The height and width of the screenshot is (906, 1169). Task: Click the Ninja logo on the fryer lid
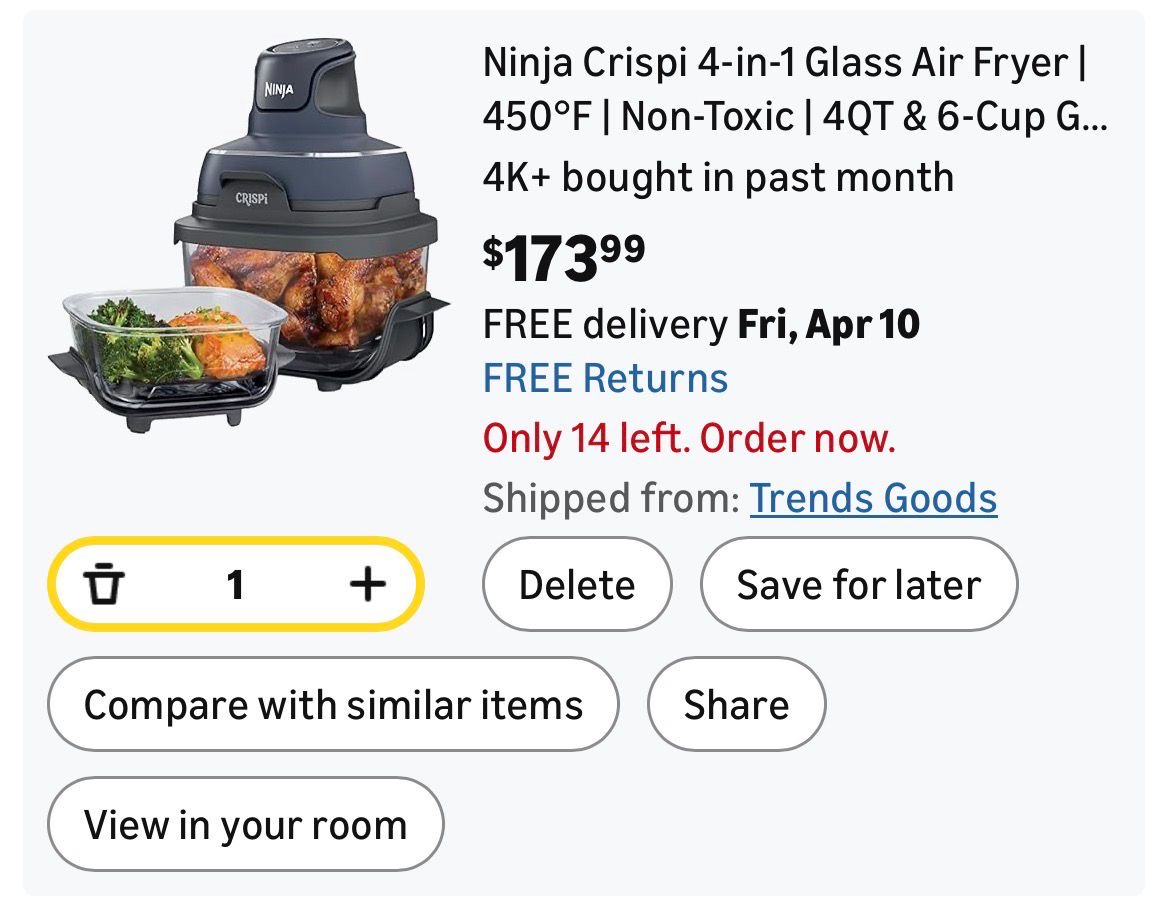pyautogui.click(x=279, y=90)
